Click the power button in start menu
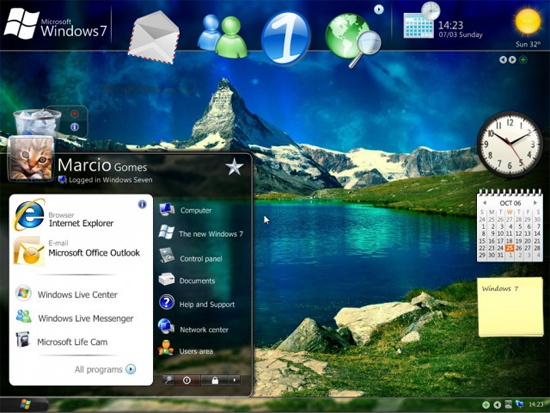 point(187,380)
